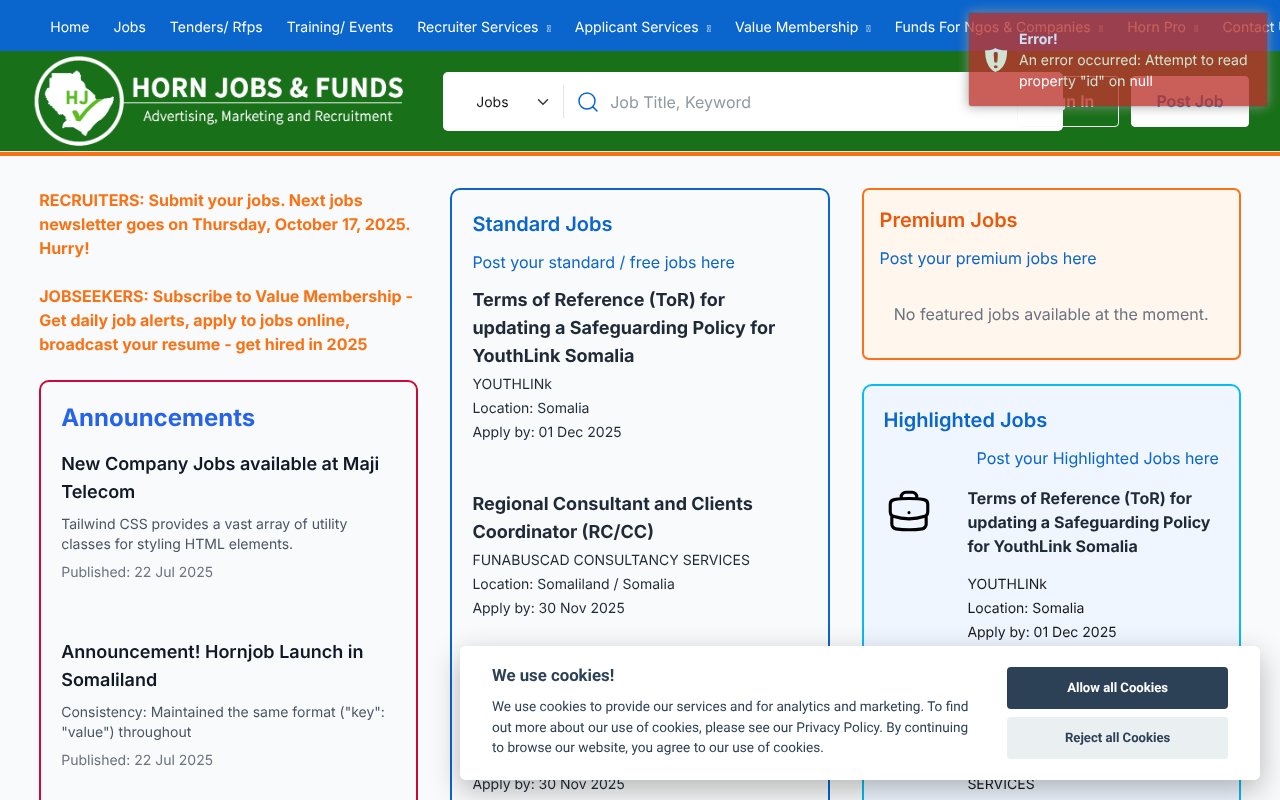The image size is (1280, 800).
Task: Click Post your premium jobs here
Action: coord(988,258)
